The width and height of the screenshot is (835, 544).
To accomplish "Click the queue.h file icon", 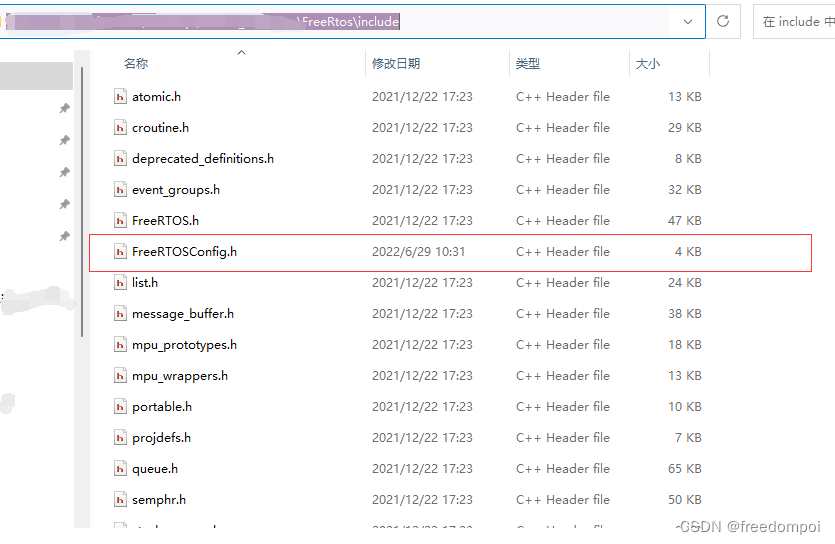I will coord(120,469).
